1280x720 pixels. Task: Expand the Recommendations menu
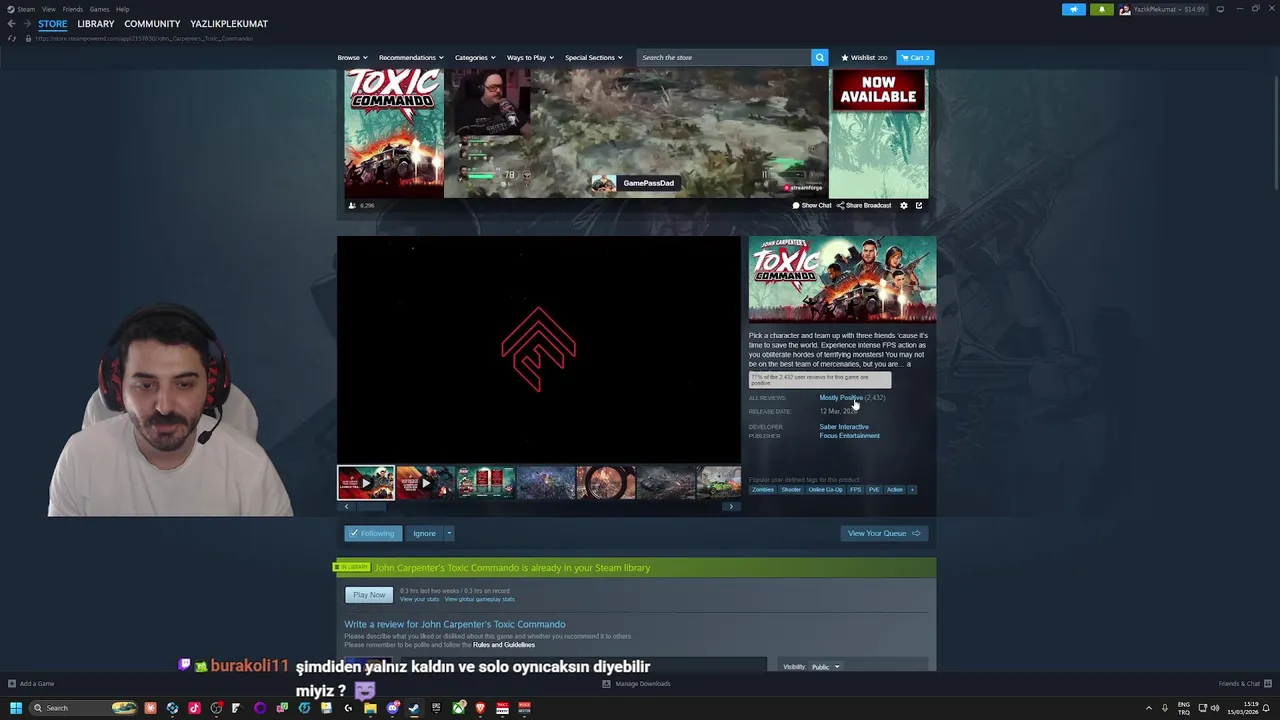point(410,57)
